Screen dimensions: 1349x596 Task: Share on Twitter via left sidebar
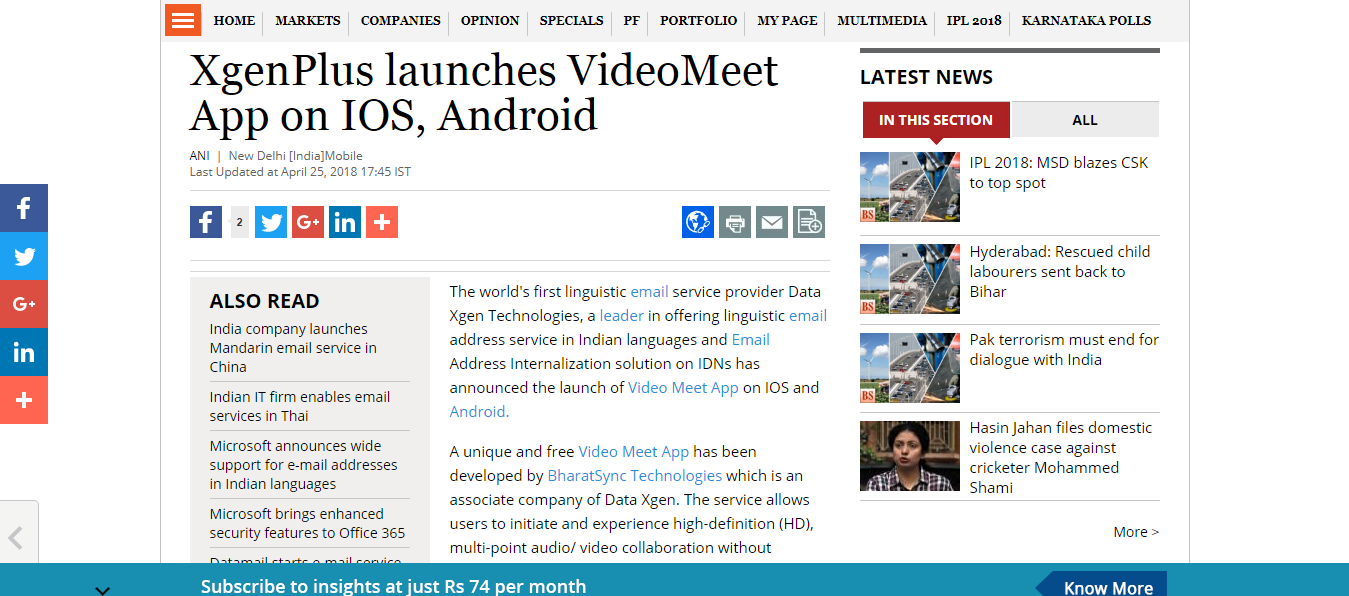pyautogui.click(x=24, y=256)
